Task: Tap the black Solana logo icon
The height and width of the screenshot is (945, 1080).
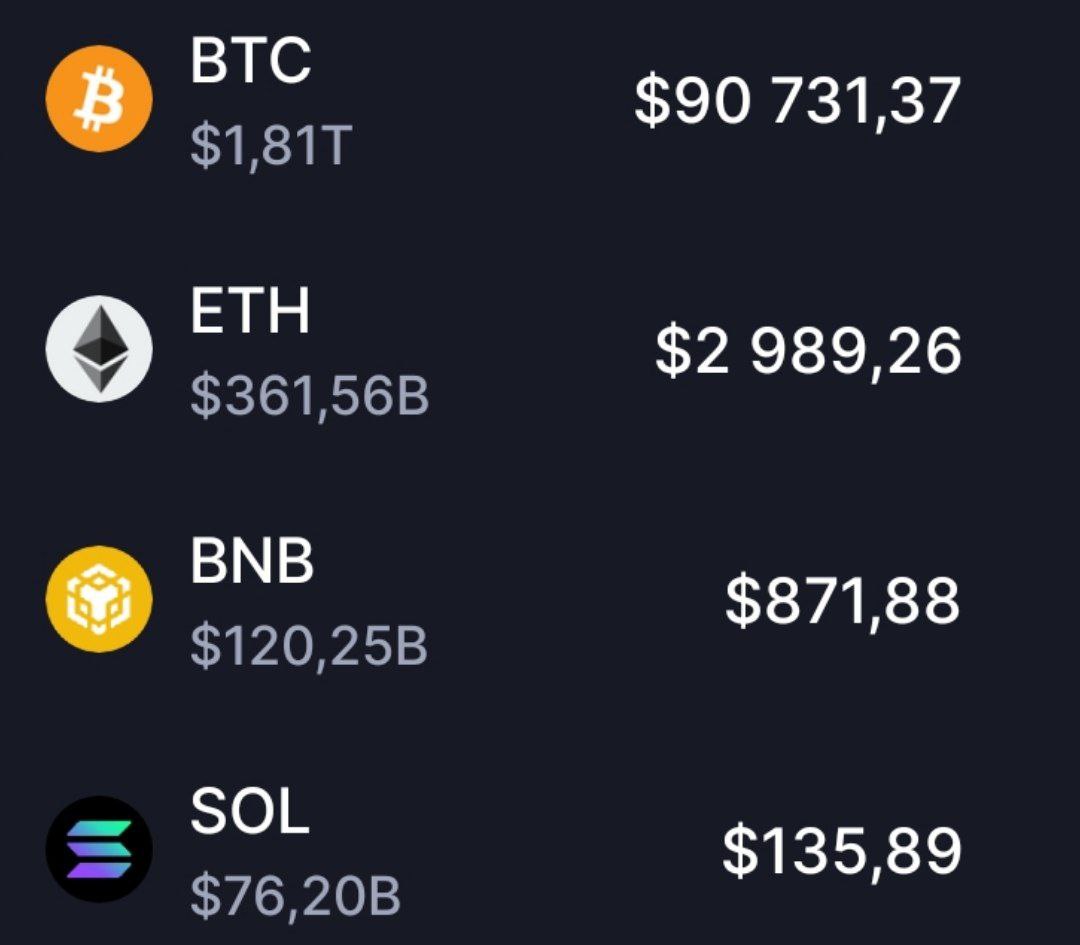Action: [x=99, y=849]
